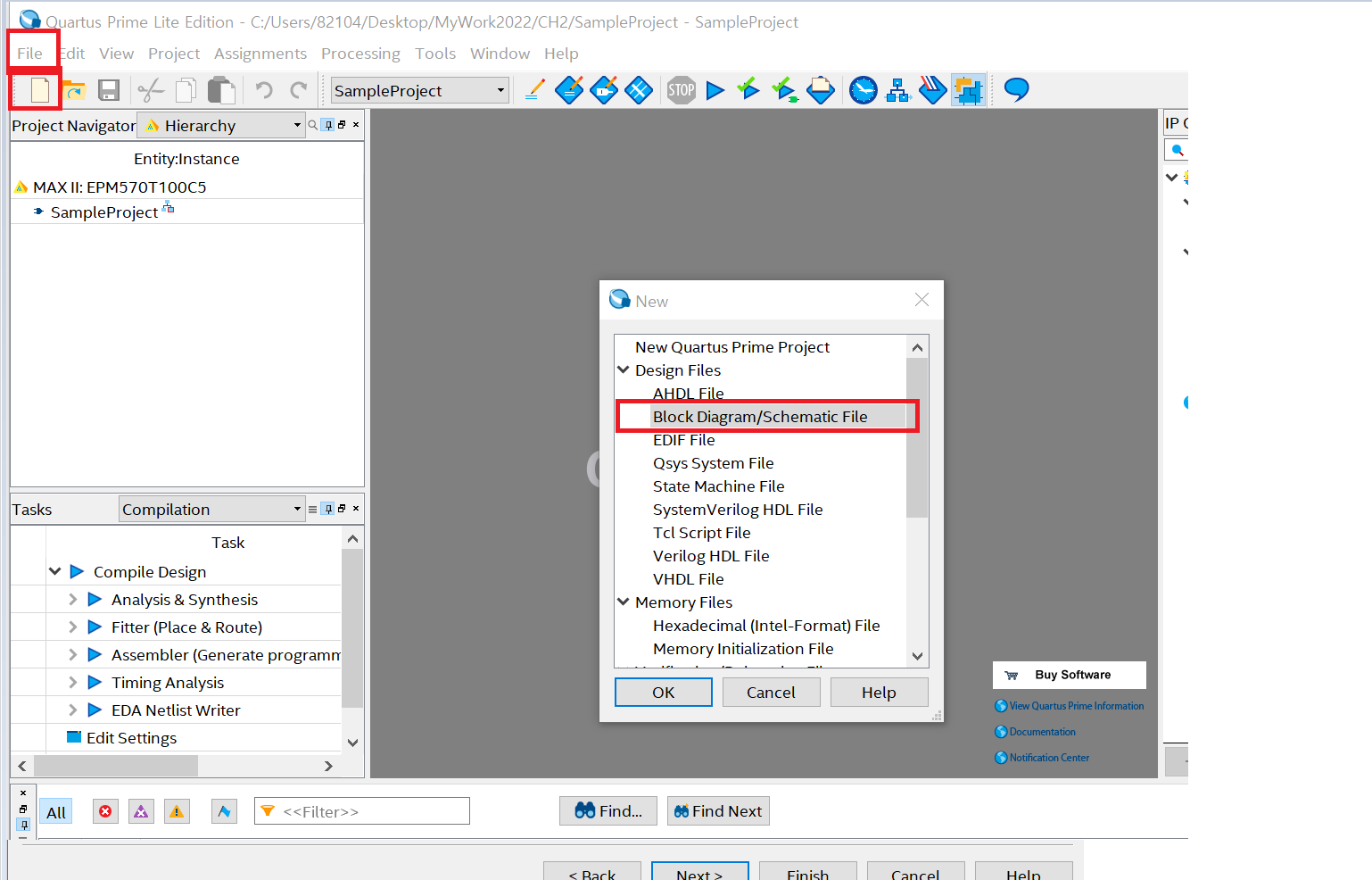Viewport: 1372px width, 880px height.
Task: Click the Save floppy disk icon
Action: pos(109,90)
